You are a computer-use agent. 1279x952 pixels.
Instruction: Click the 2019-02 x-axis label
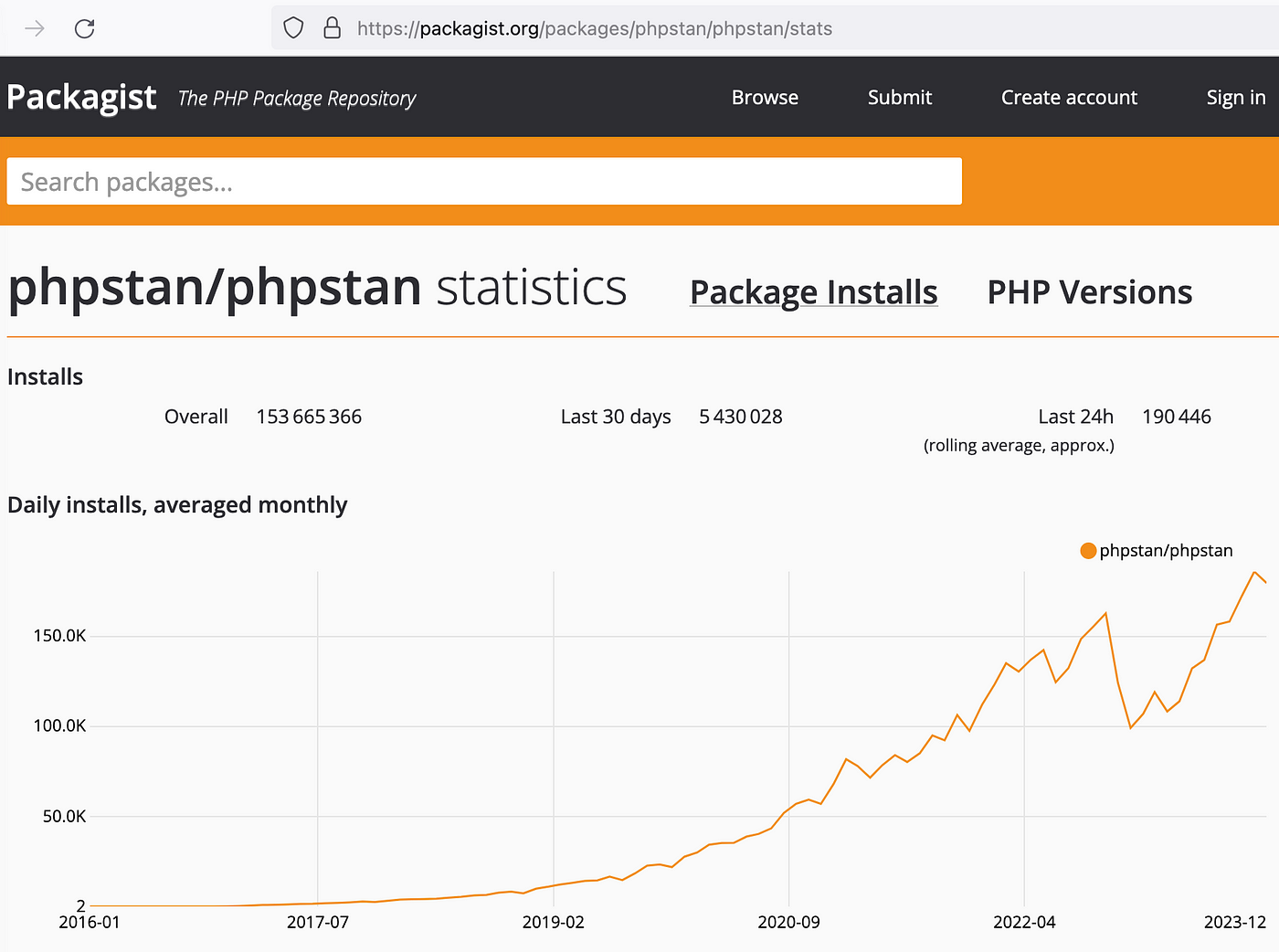point(554,923)
